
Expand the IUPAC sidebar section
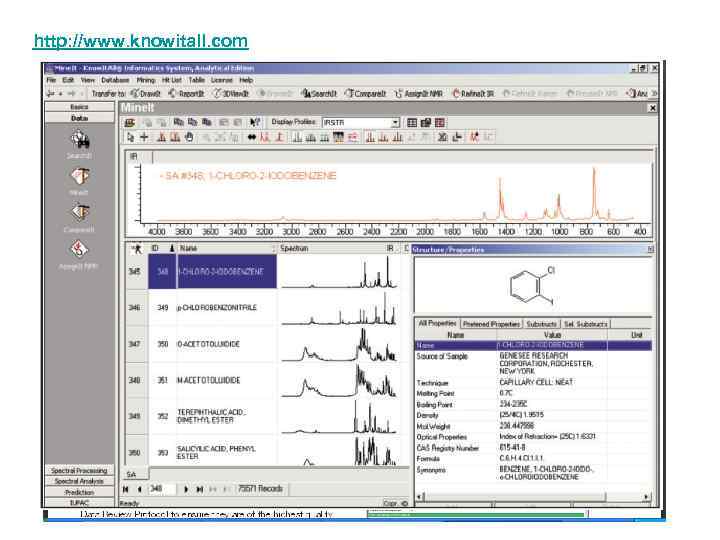(79, 502)
